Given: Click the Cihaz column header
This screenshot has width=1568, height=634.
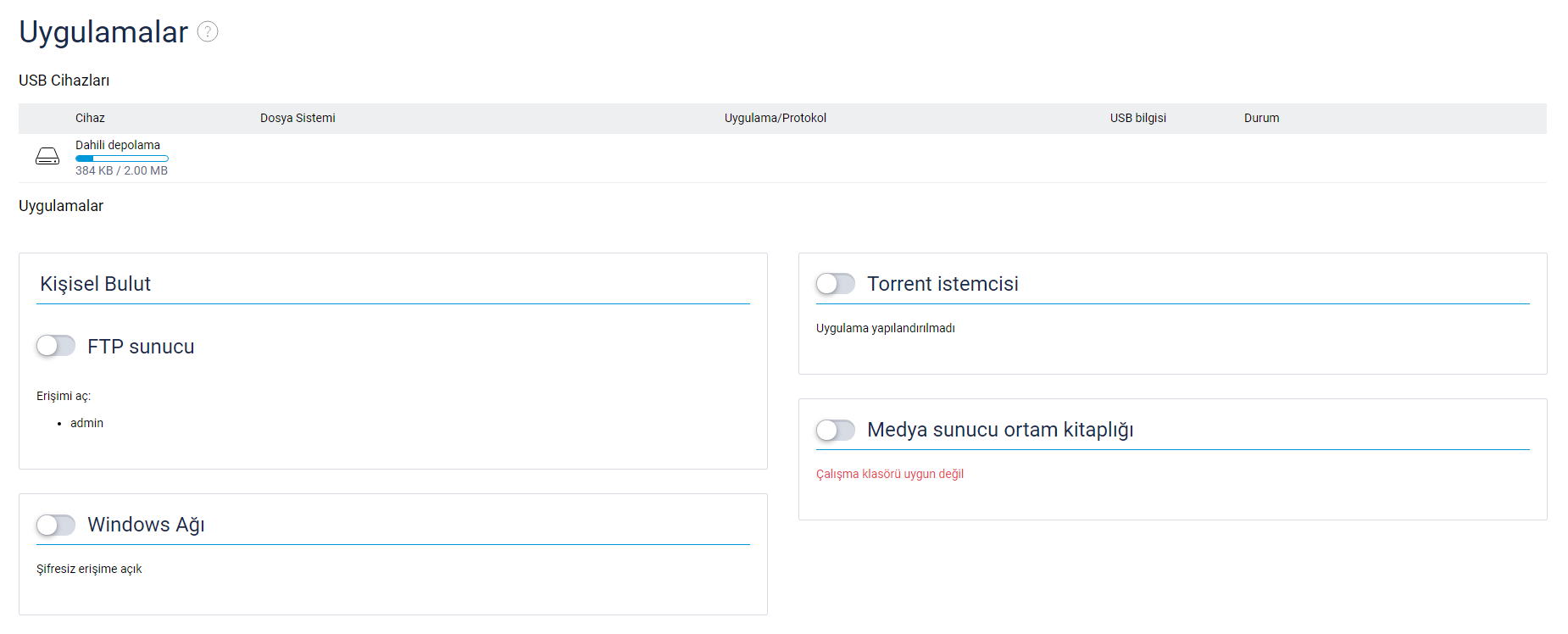Looking at the screenshot, I should click(90, 118).
